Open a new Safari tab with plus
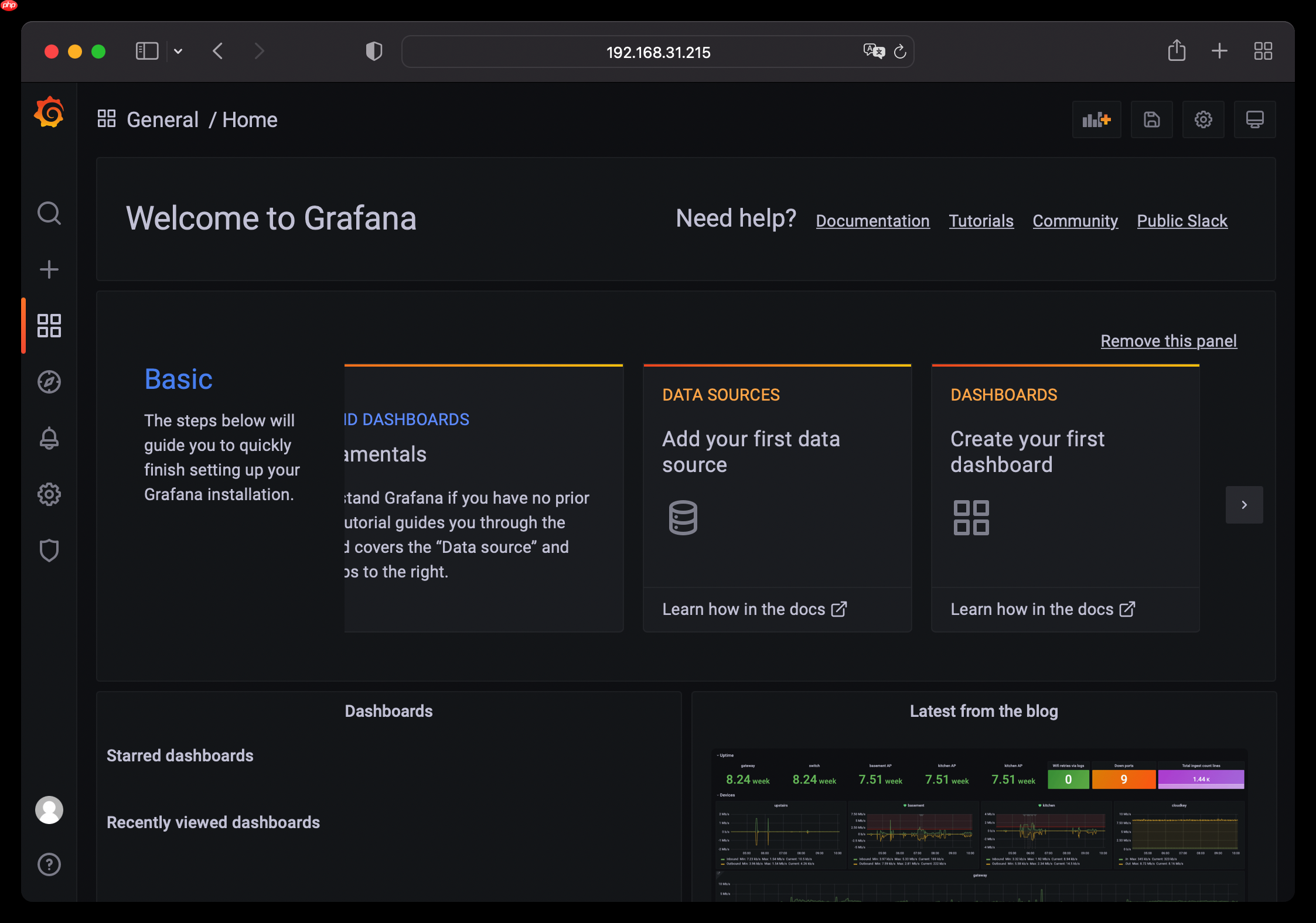Screen dimensions: 1316x923 pos(1220,51)
